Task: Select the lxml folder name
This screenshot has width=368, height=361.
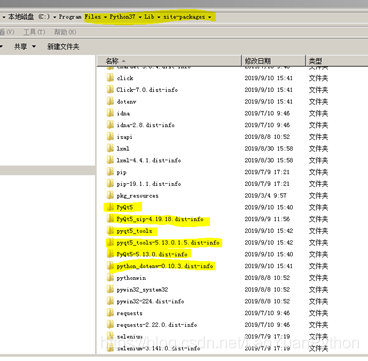Action: click(x=123, y=149)
